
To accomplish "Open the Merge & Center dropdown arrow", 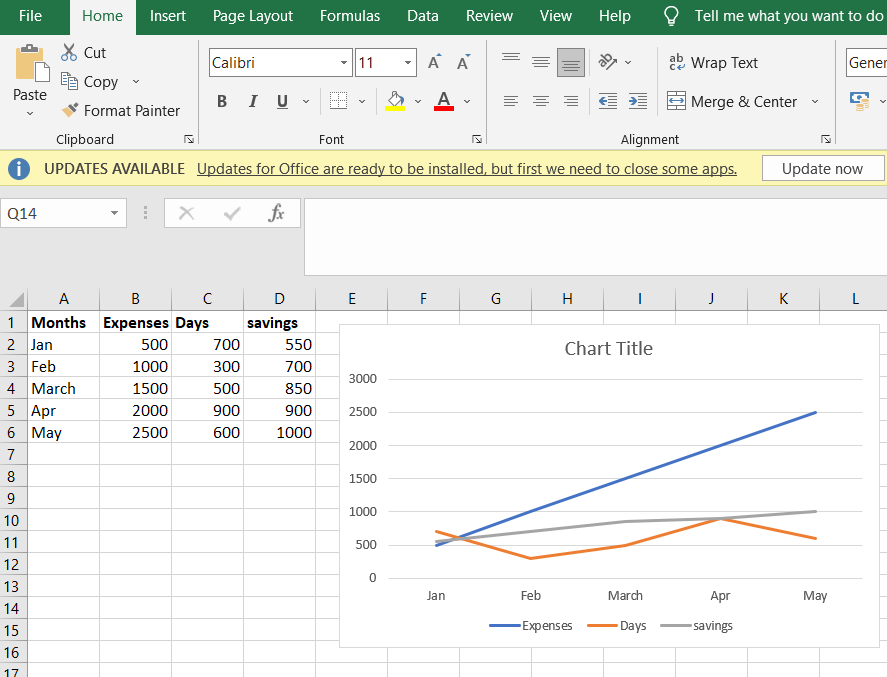I will 815,101.
